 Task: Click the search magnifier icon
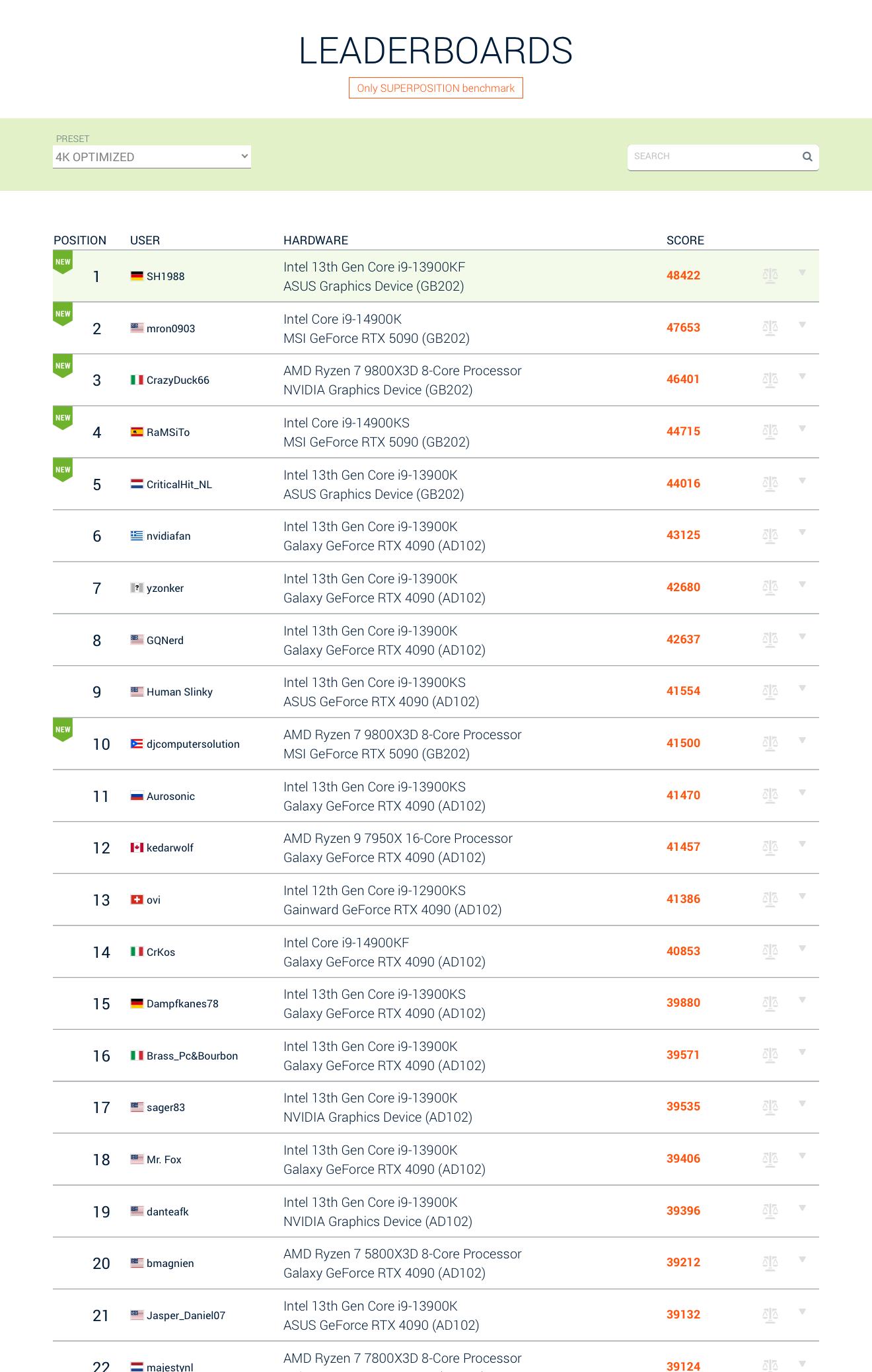coord(807,157)
